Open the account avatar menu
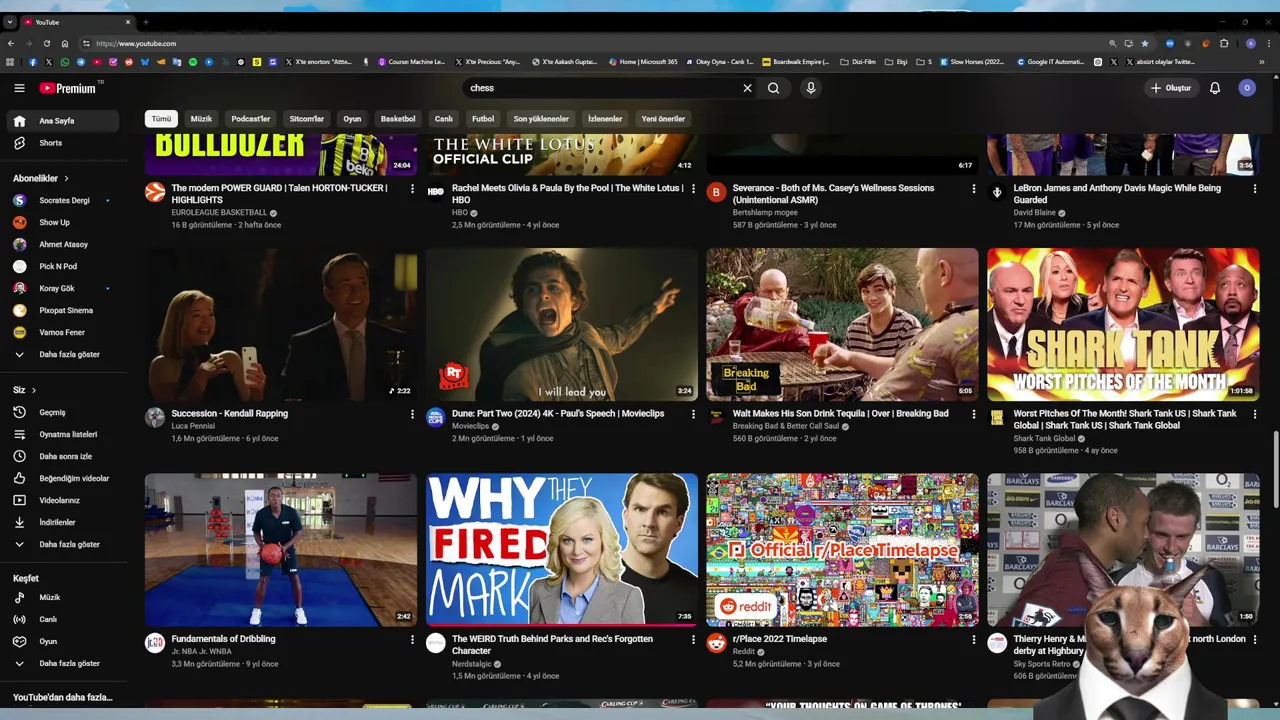 (1247, 88)
